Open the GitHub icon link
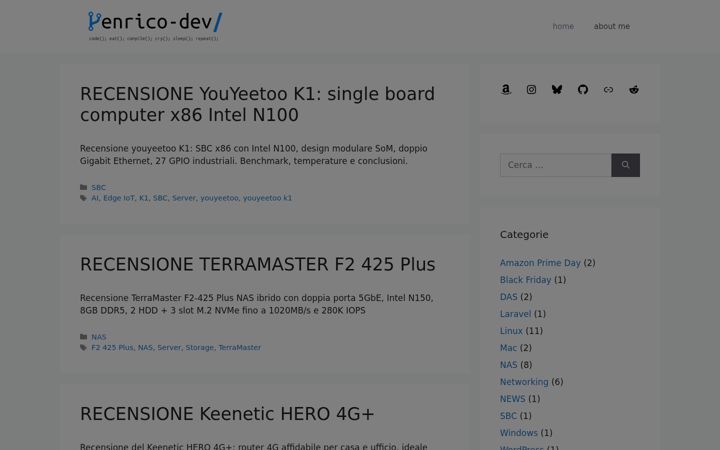This screenshot has height=450, width=720. [583, 90]
